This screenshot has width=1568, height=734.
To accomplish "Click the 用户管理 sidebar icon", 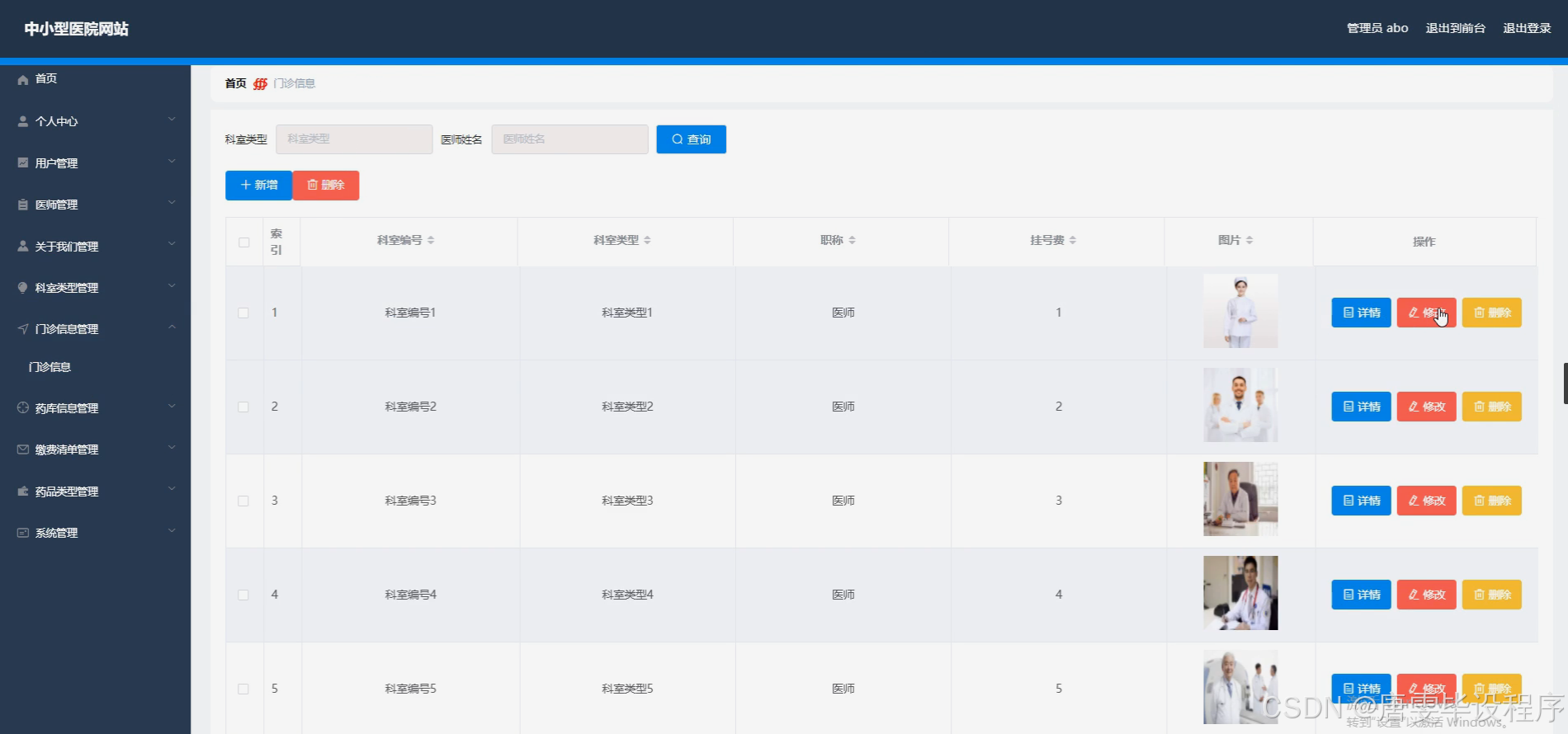I will click(23, 162).
